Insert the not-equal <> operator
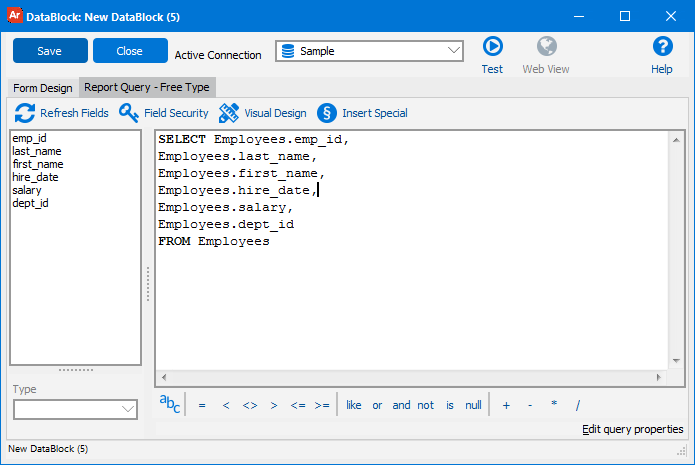The height and width of the screenshot is (465, 695). 249,405
